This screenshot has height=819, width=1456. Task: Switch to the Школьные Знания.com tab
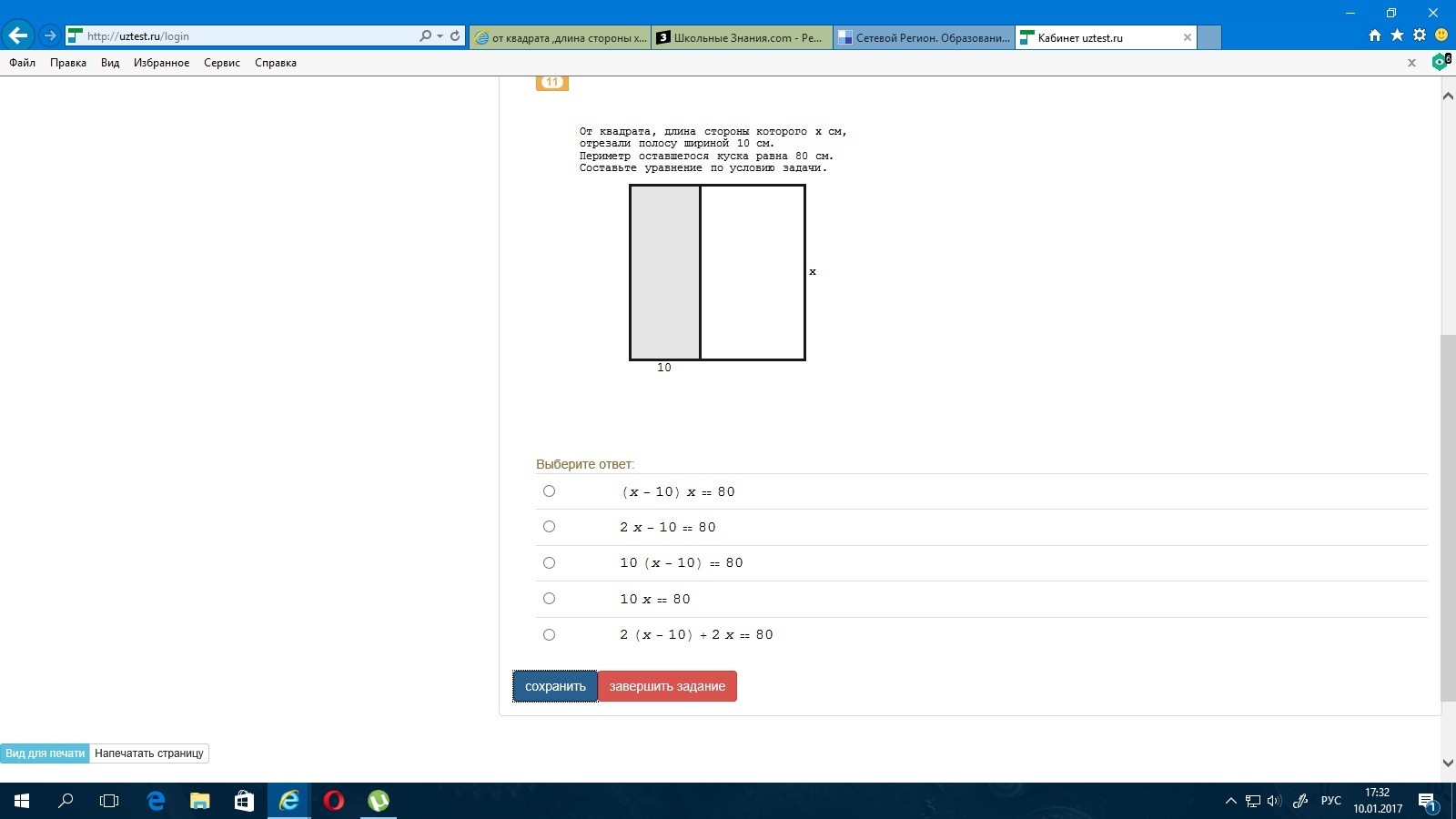(742, 37)
